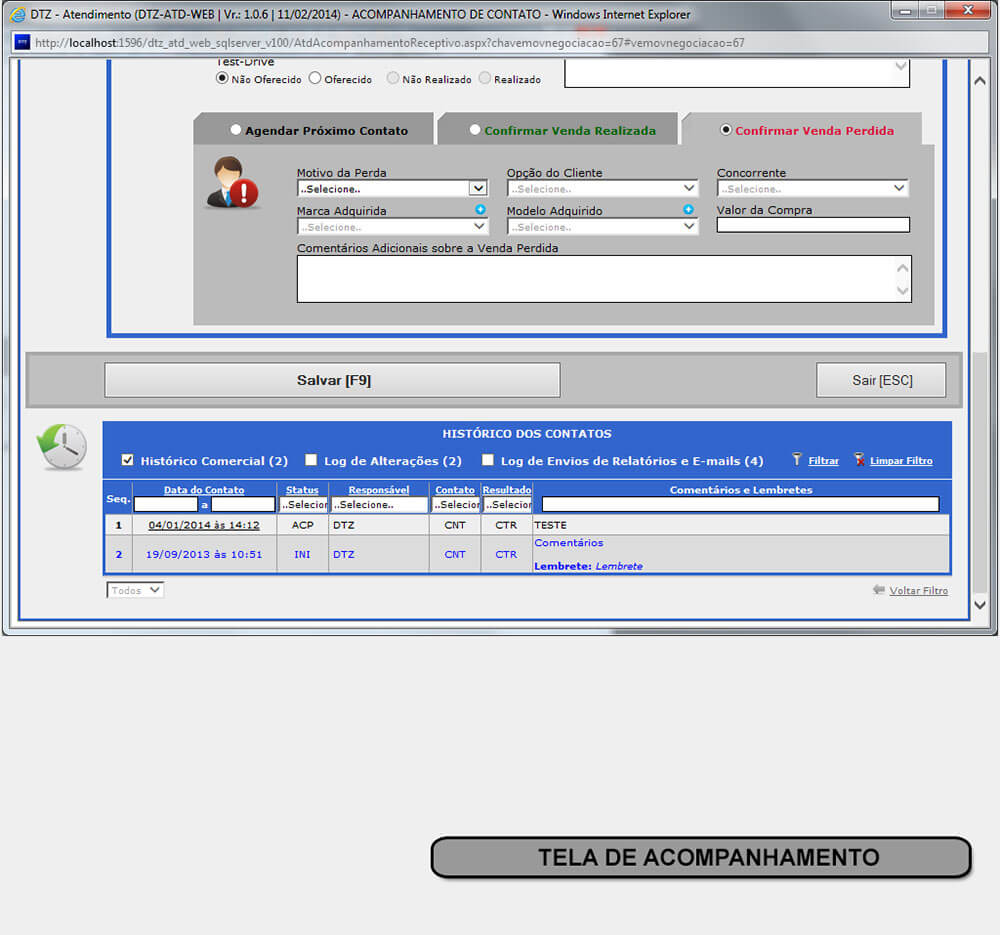Click the plus icon beside Marca Adquirida
The height and width of the screenshot is (935, 1000).
click(480, 210)
